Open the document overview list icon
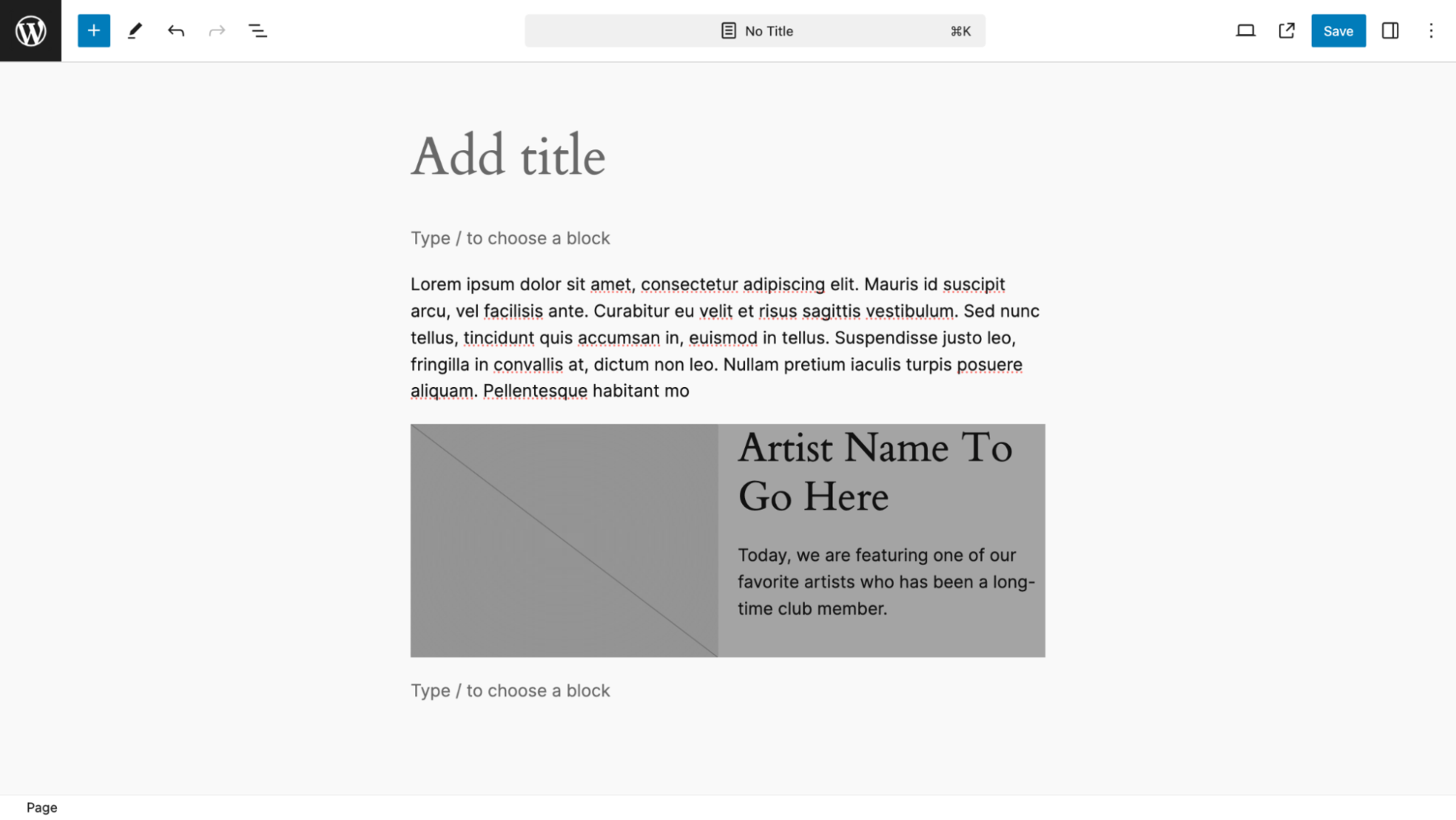1456x820 pixels. [259, 30]
